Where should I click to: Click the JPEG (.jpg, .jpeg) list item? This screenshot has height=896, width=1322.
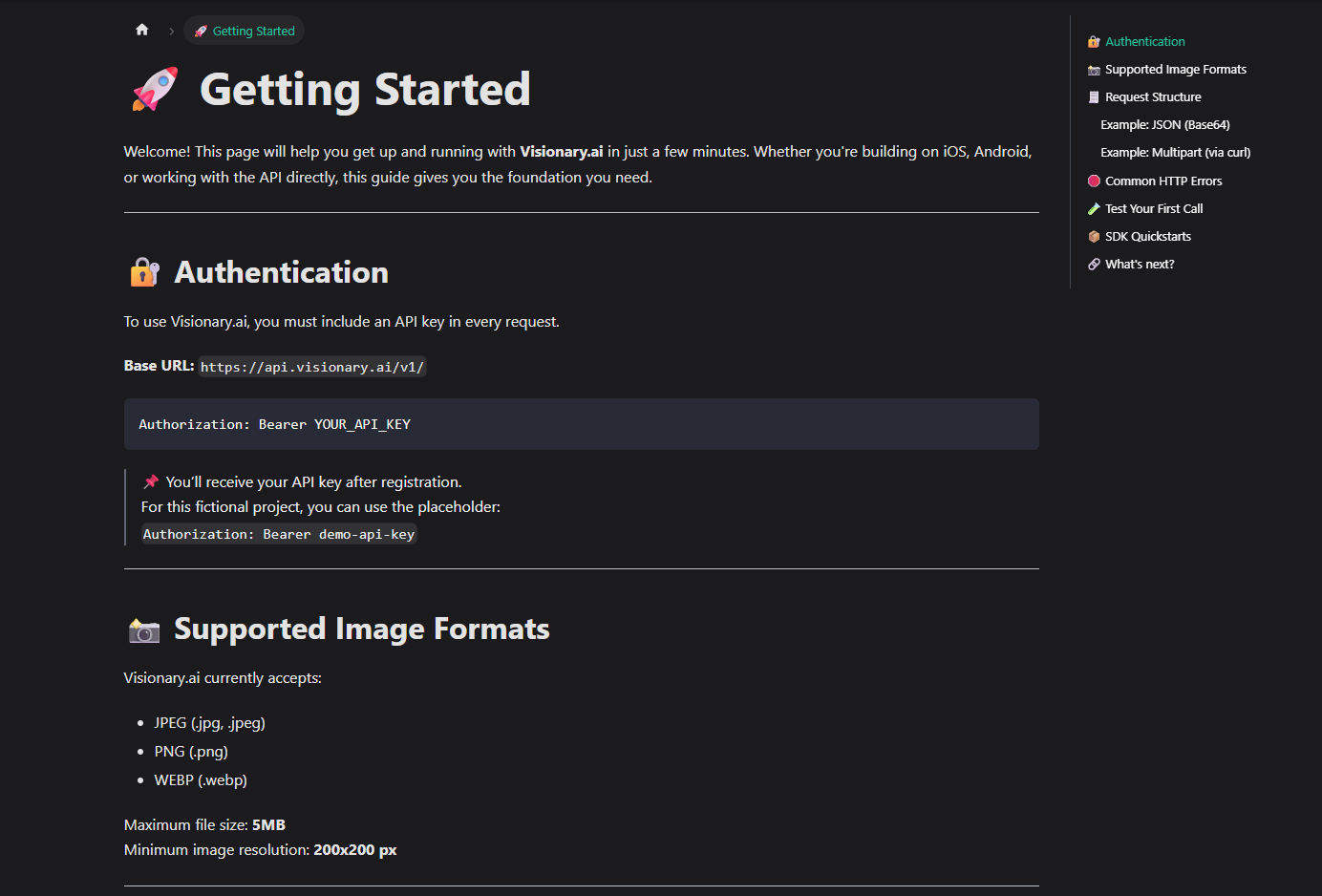[209, 723]
